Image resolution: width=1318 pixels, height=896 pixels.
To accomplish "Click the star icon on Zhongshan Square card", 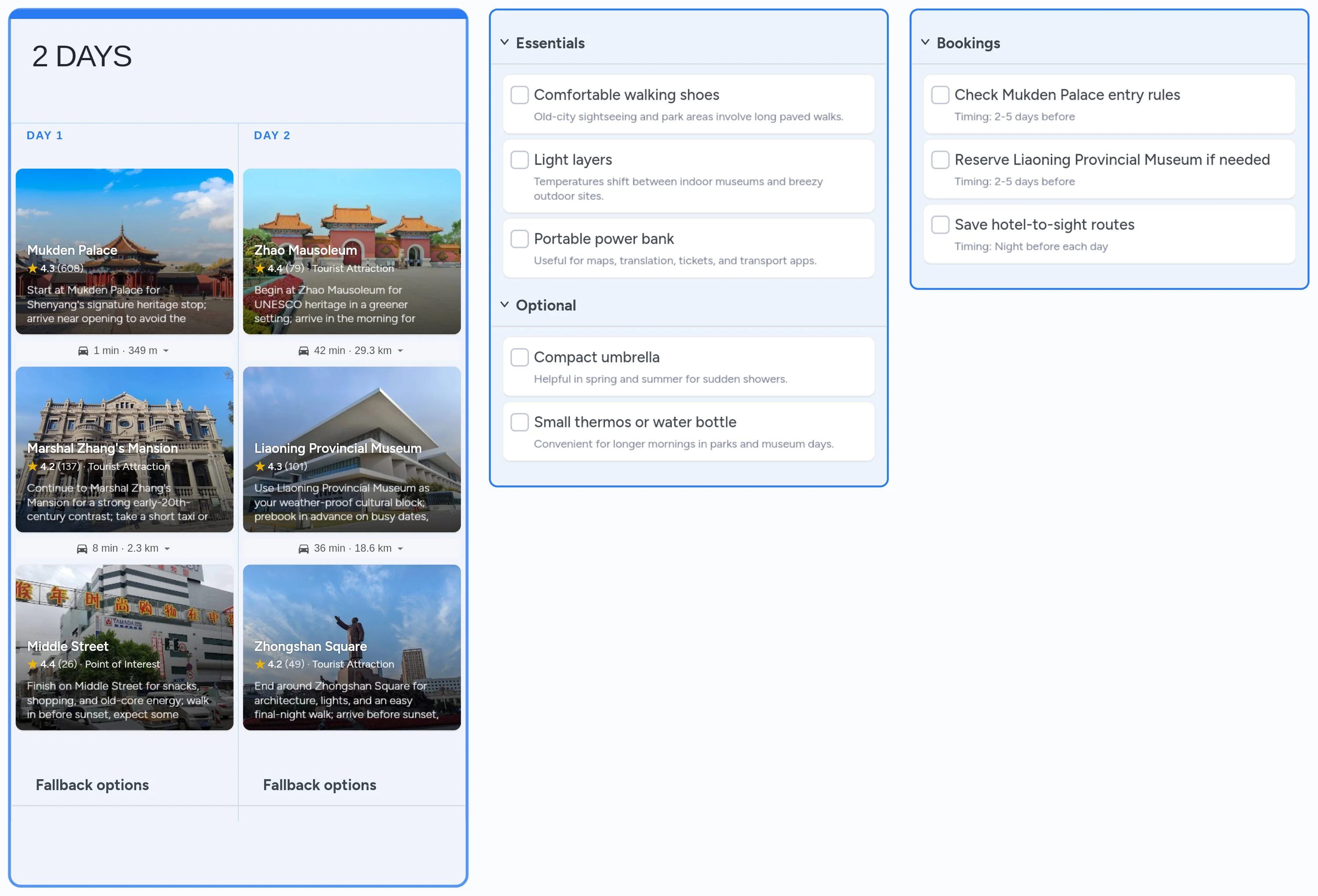I will point(260,664).
